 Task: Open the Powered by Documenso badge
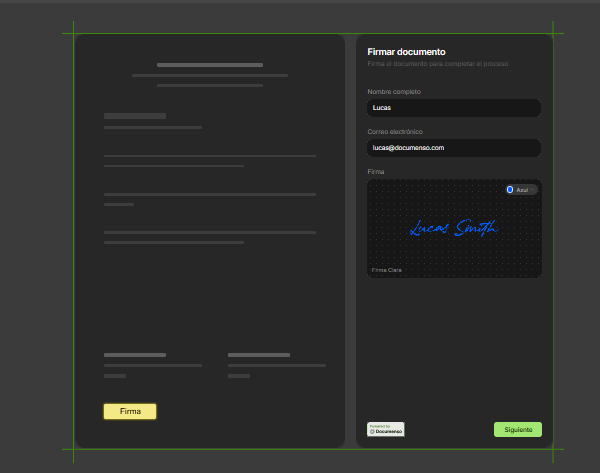click(386, 429)
